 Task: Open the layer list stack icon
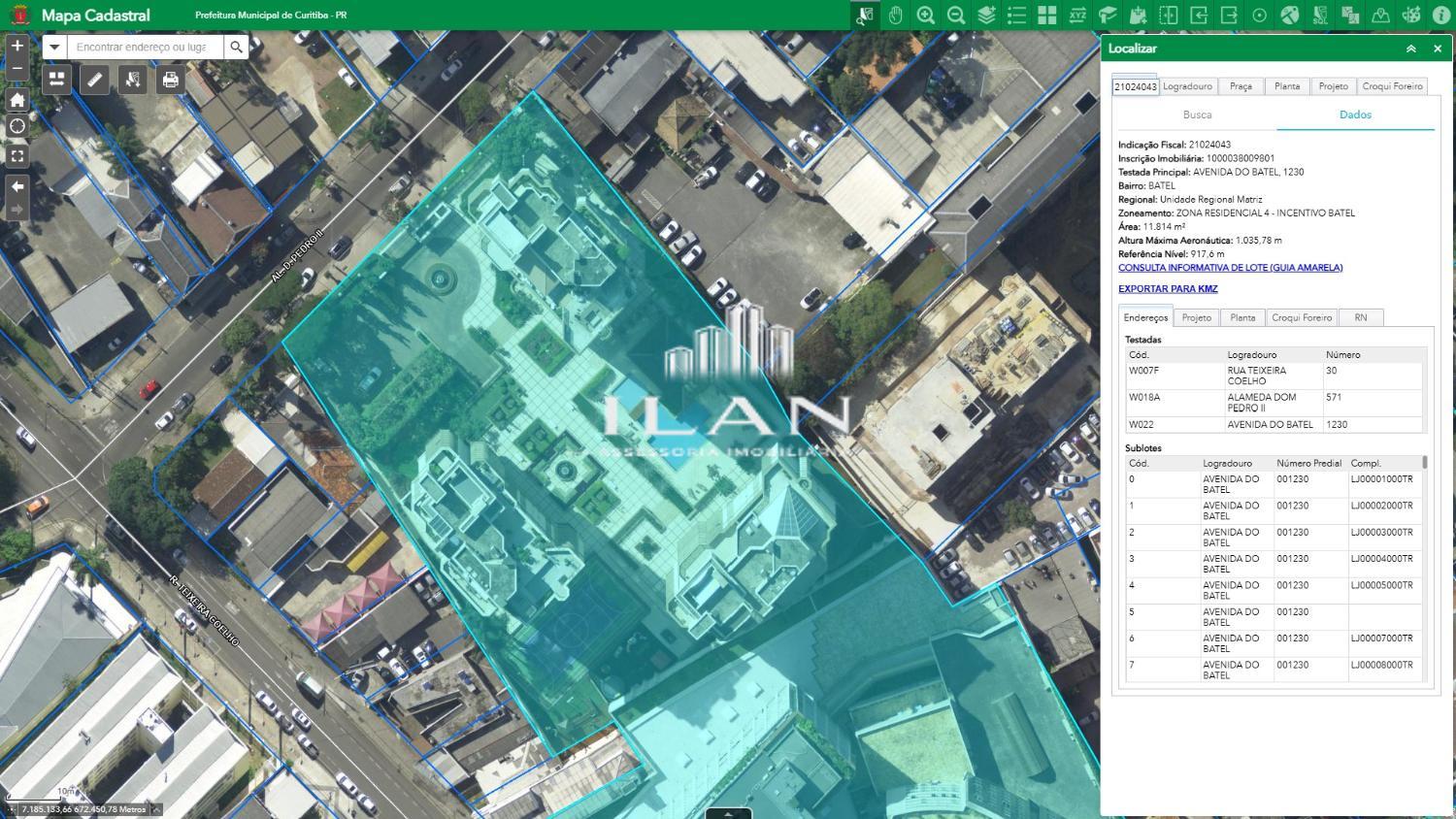986,15
